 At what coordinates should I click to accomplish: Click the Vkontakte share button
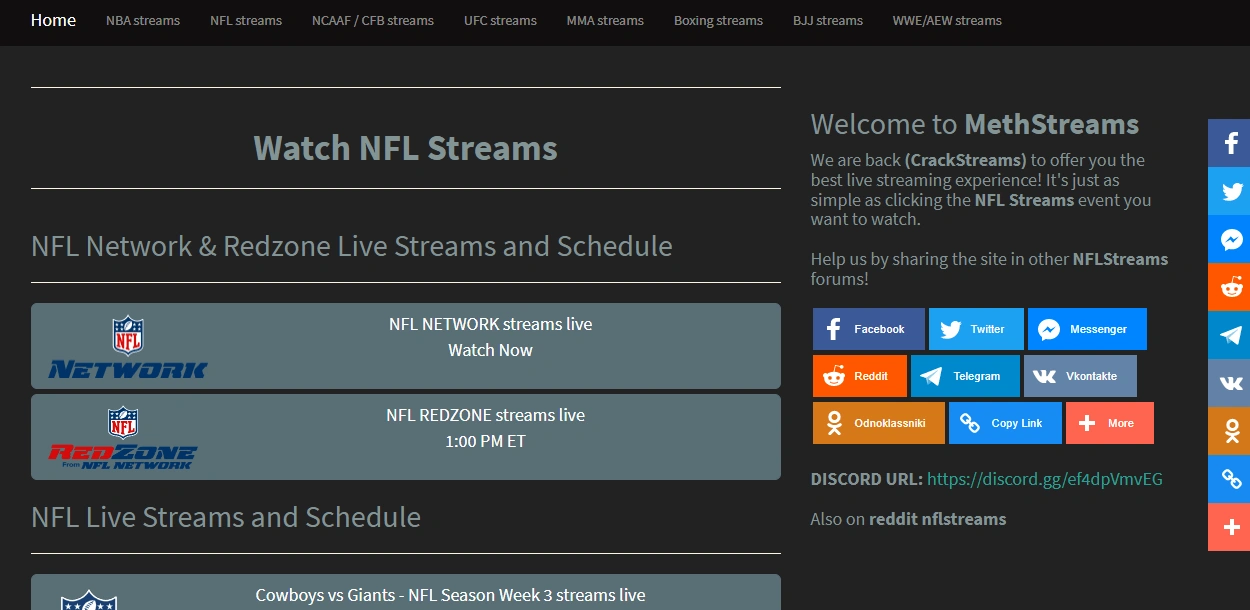tap(1080, 376)
